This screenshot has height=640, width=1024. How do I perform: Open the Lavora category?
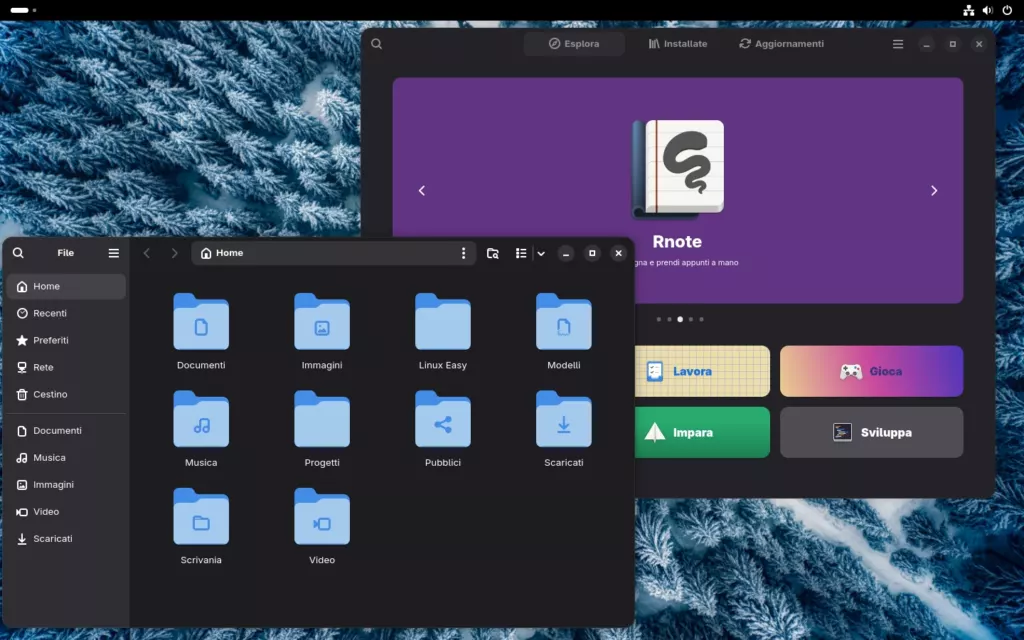point(702,371)
